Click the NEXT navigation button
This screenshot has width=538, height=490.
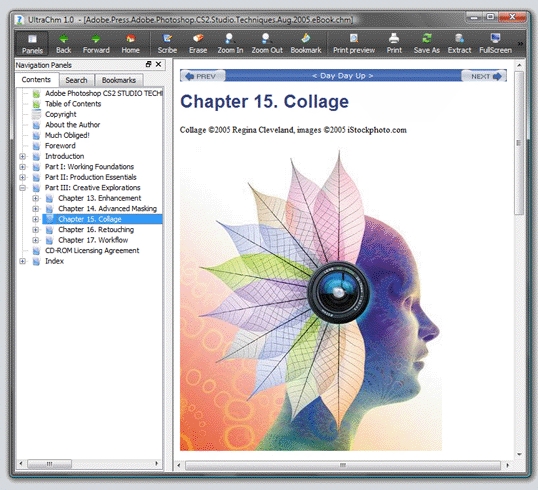[x=484, y=76]
